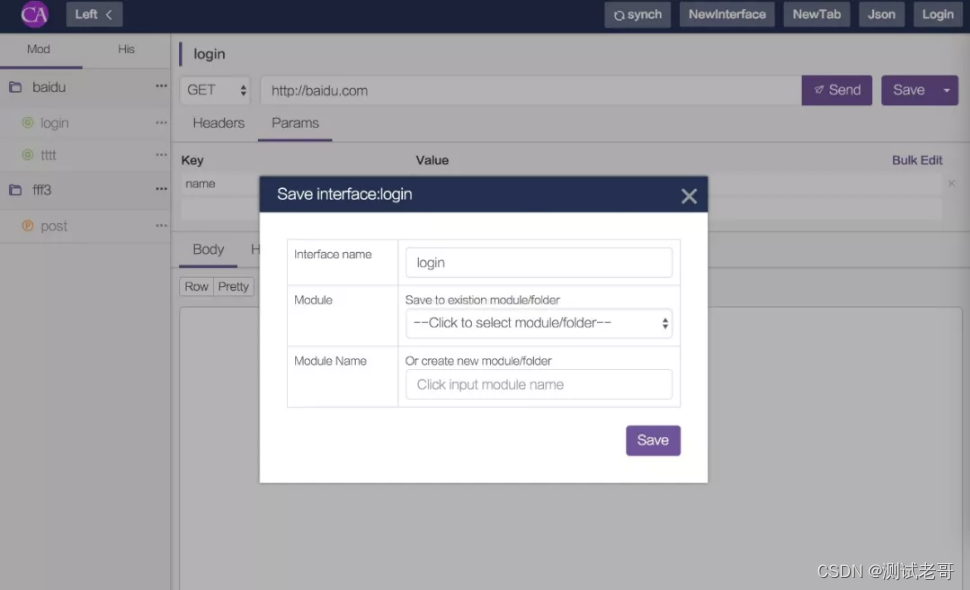Click the main Save button beside Send
The width and height of the screenshot is (970, 590).
pos(908,90)
